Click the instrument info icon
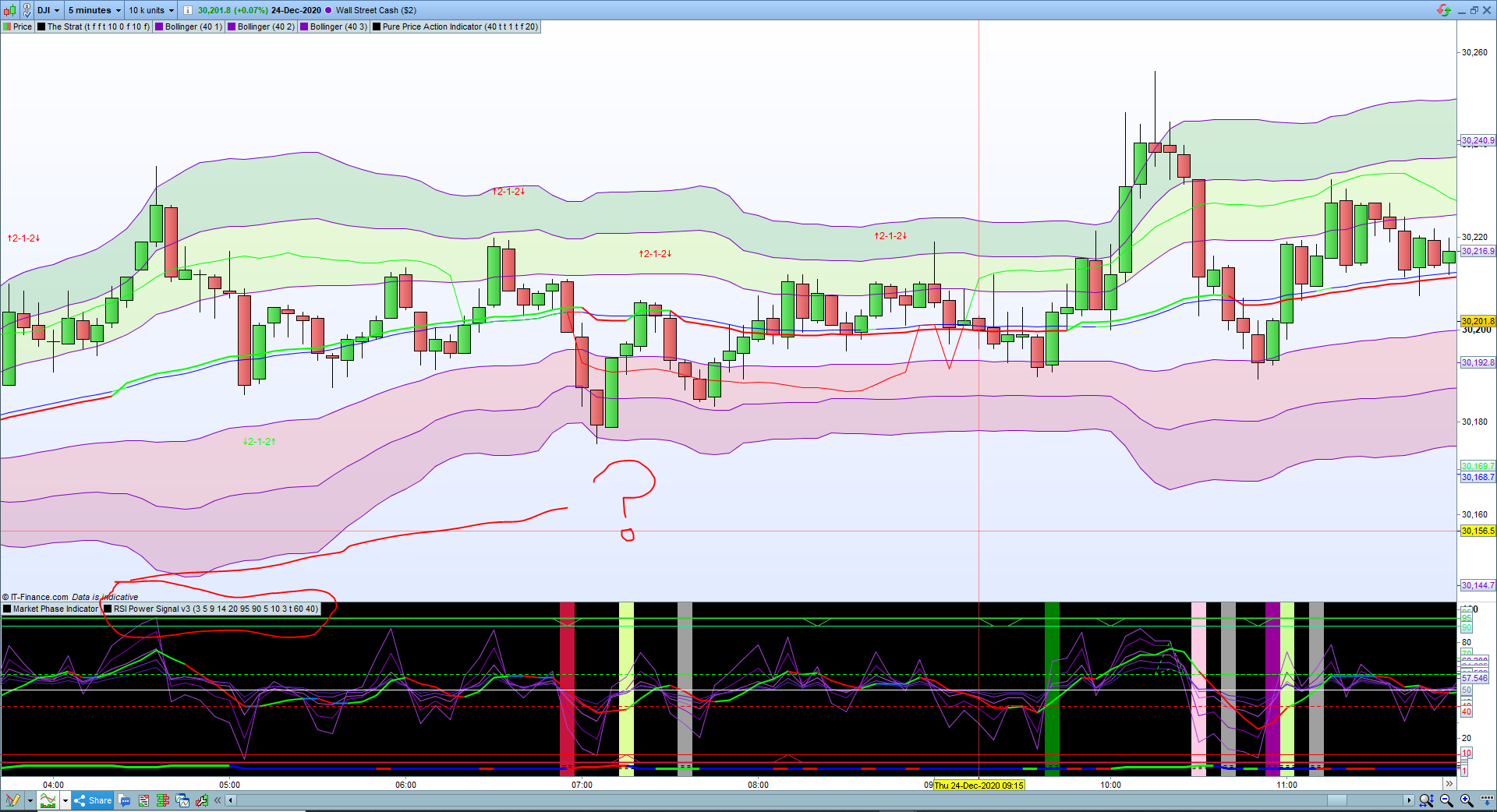1497x812 pixels. tap(188, 10)
